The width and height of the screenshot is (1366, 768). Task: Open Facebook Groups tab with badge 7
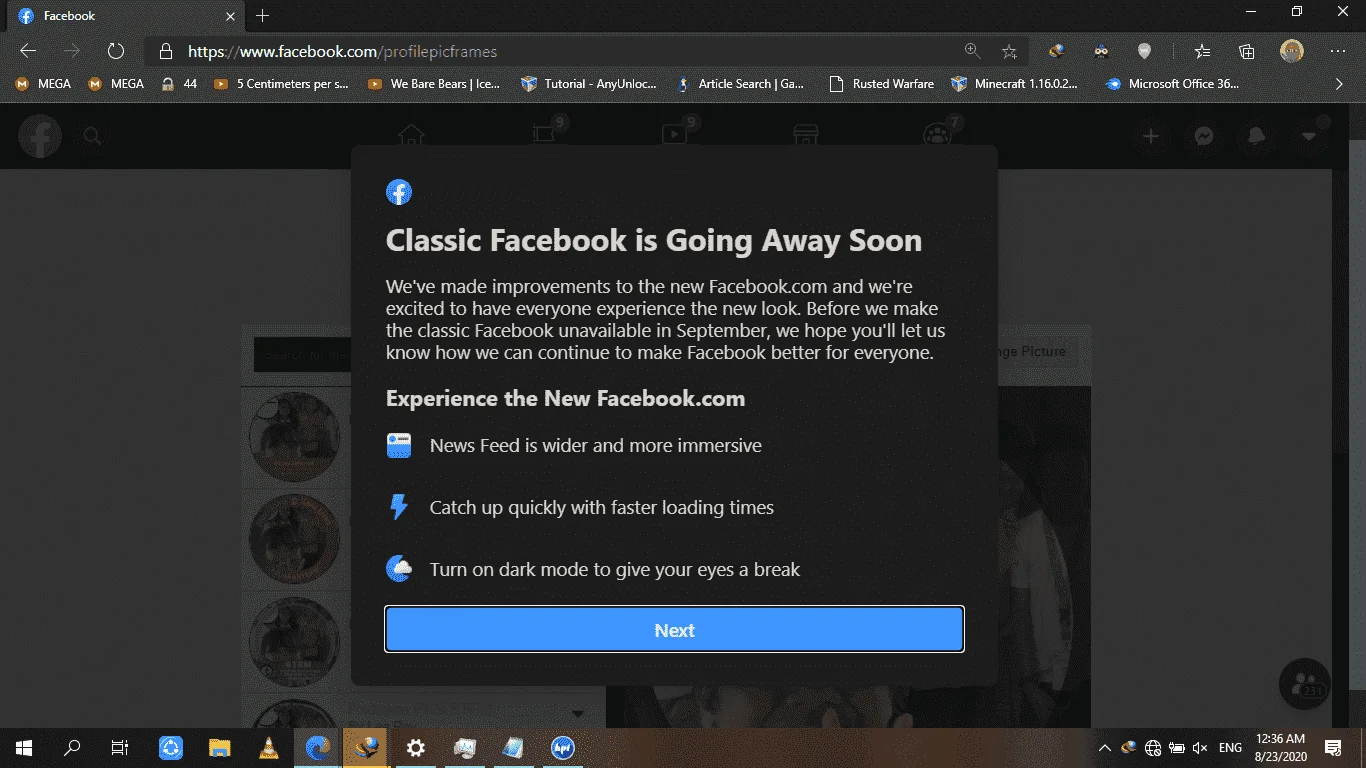[x=938, y=136]
